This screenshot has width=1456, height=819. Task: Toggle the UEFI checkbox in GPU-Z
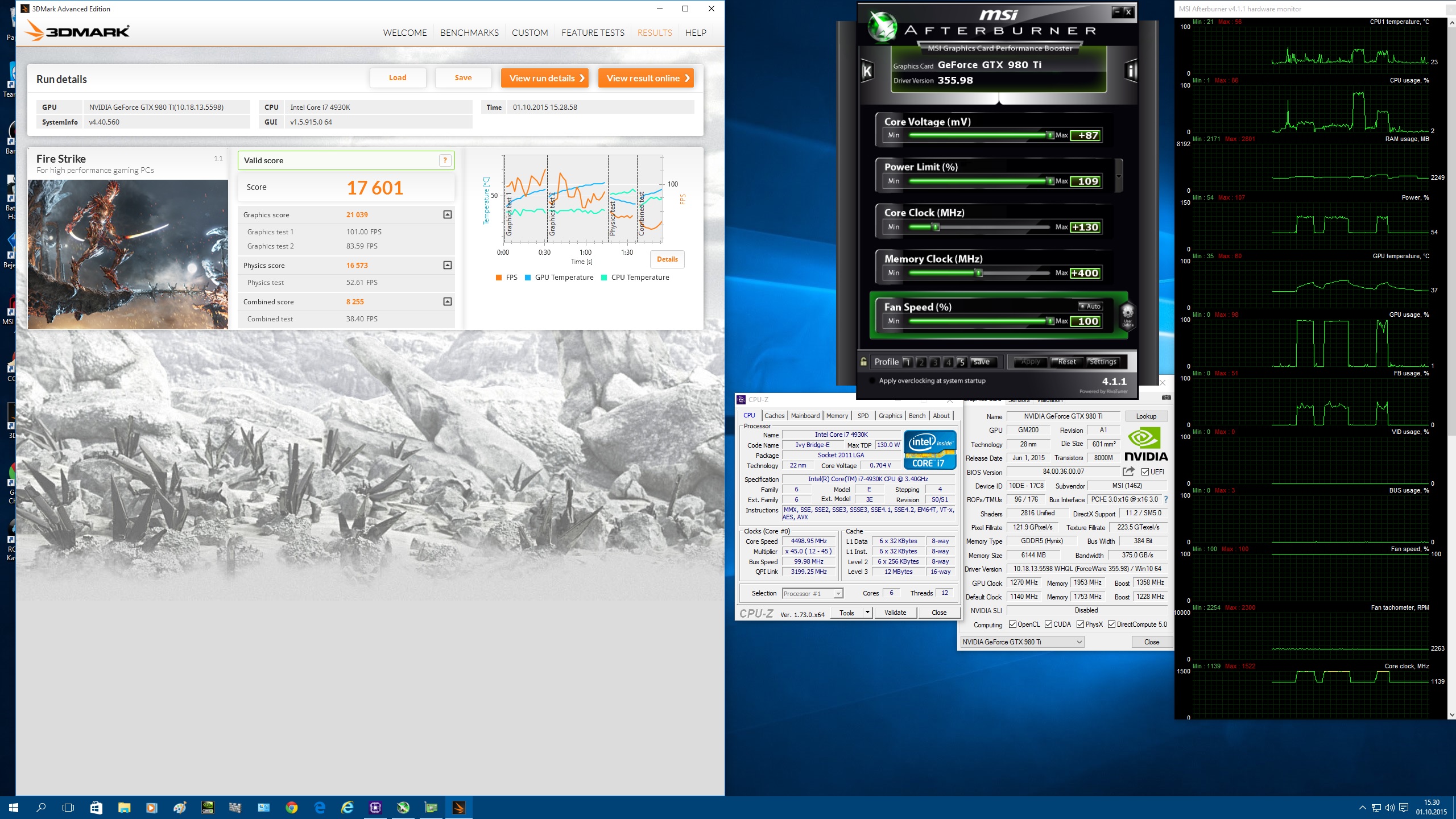1145,472
